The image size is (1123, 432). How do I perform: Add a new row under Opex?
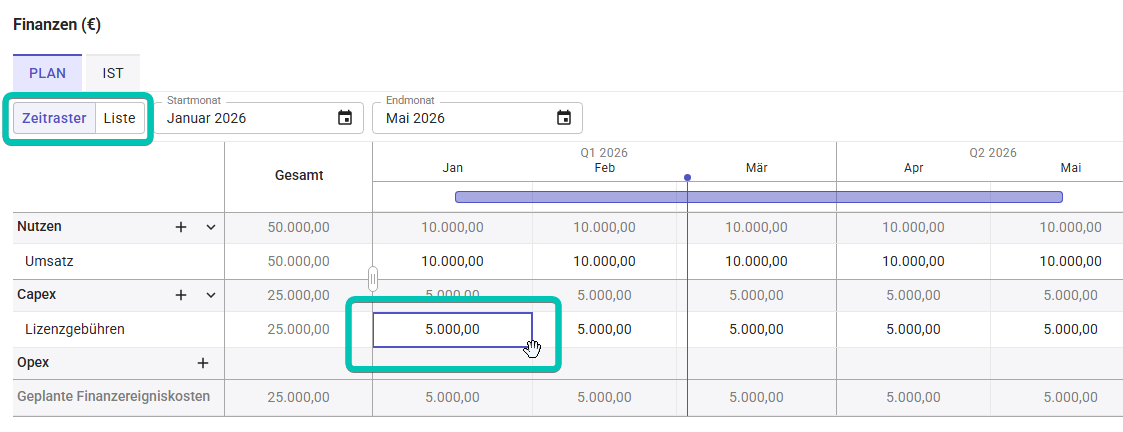(203, 363)
